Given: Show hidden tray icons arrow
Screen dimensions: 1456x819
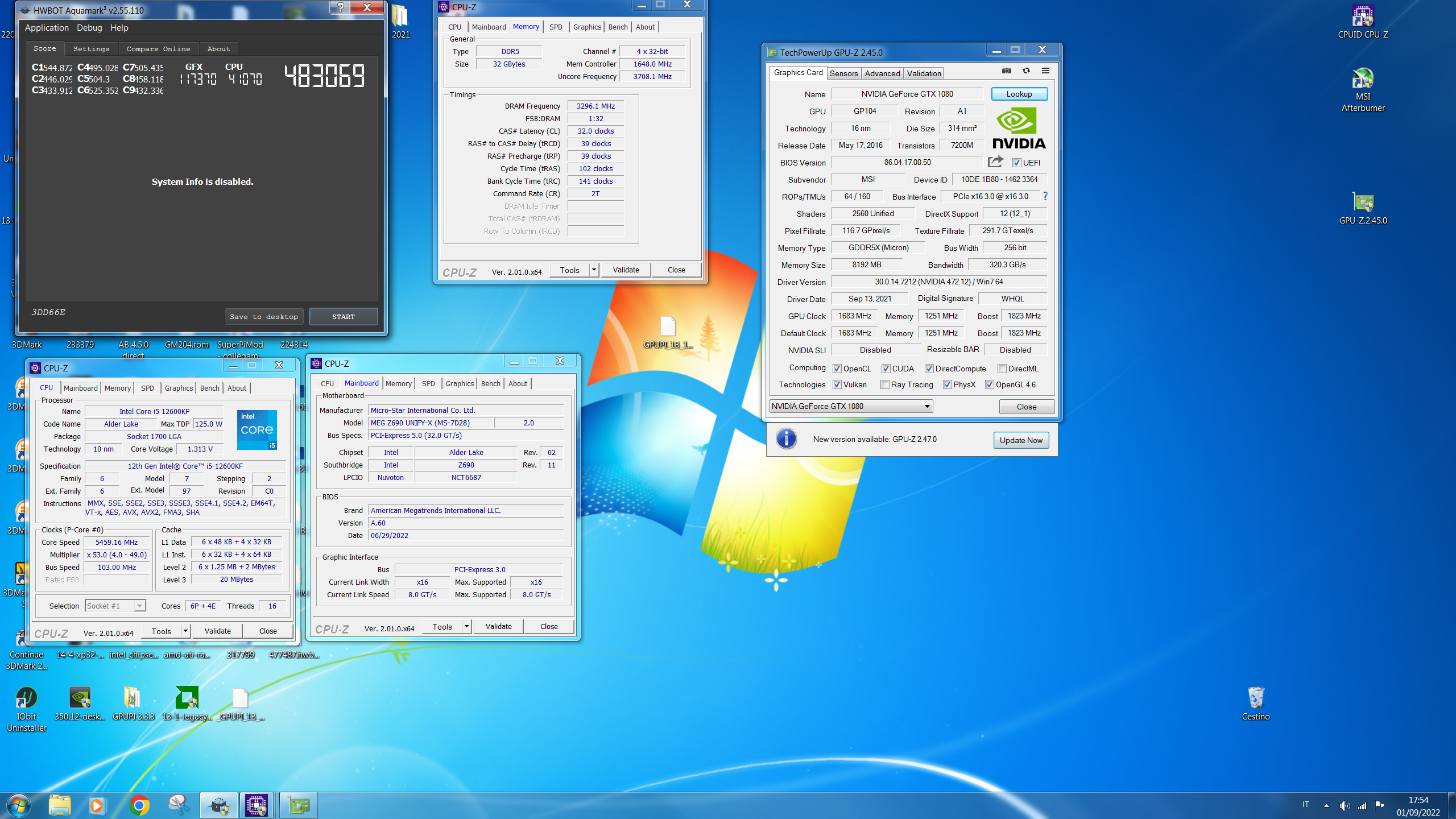Looking at the screenshot, I should coord(1326,805).
